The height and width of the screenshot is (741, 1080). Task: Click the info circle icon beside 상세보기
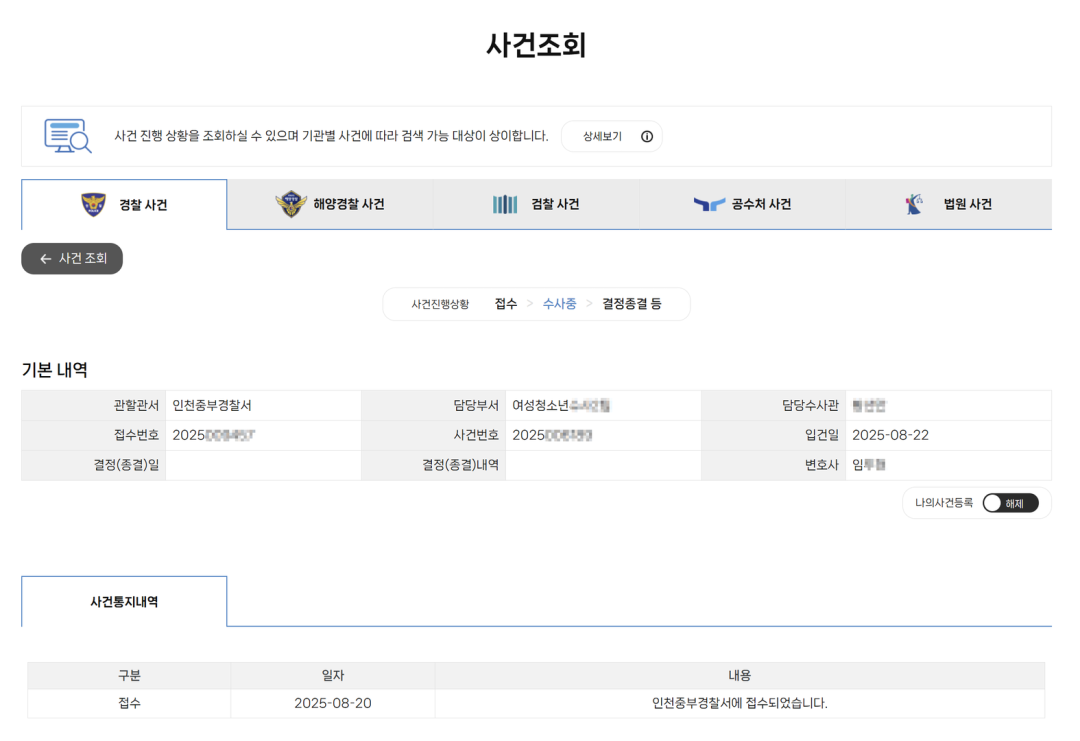[x=647, y=137]
